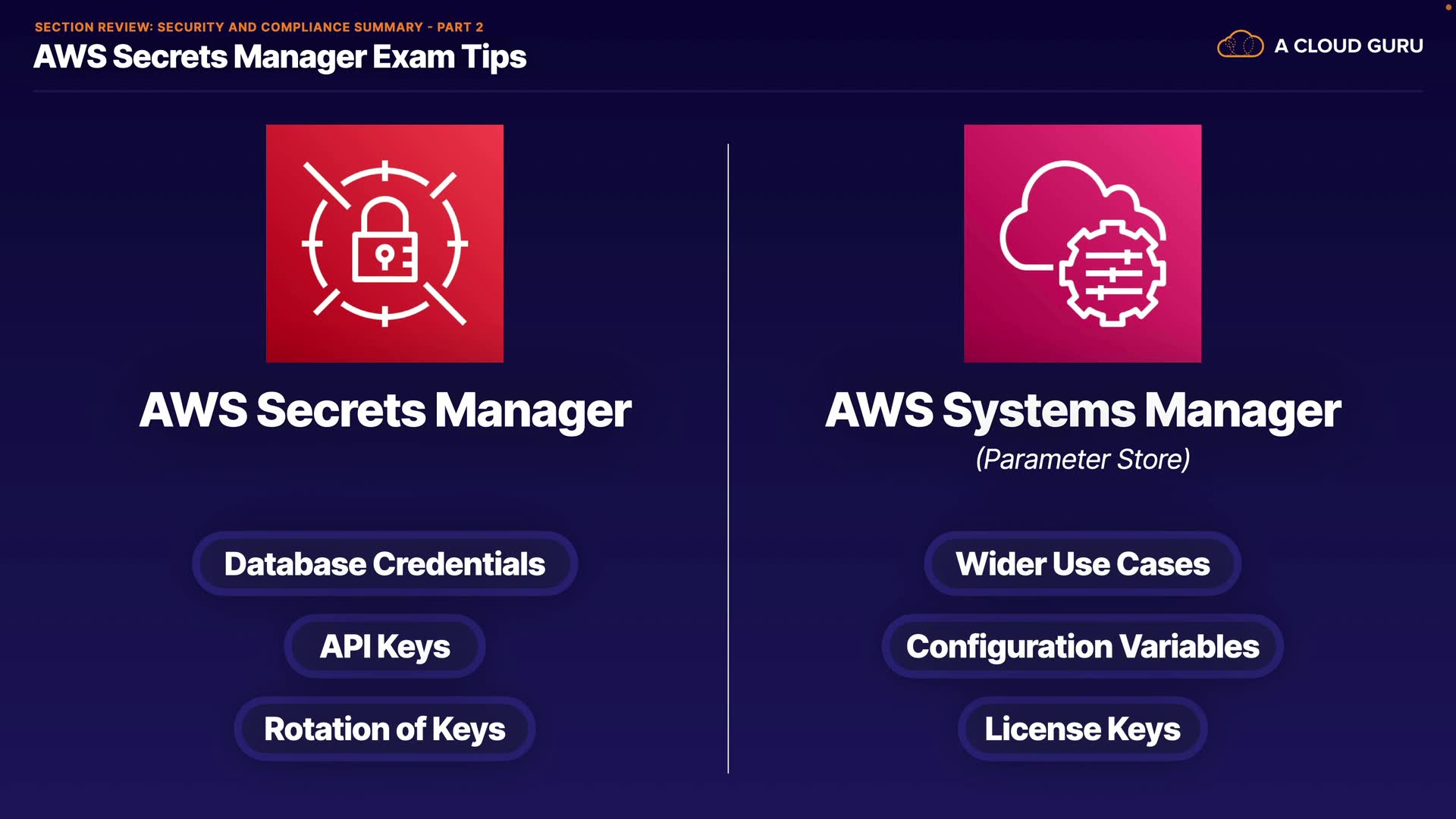Select the API Keys pill
The height and width of the screenshot is (819, 1456).
[x=384, y=646]
